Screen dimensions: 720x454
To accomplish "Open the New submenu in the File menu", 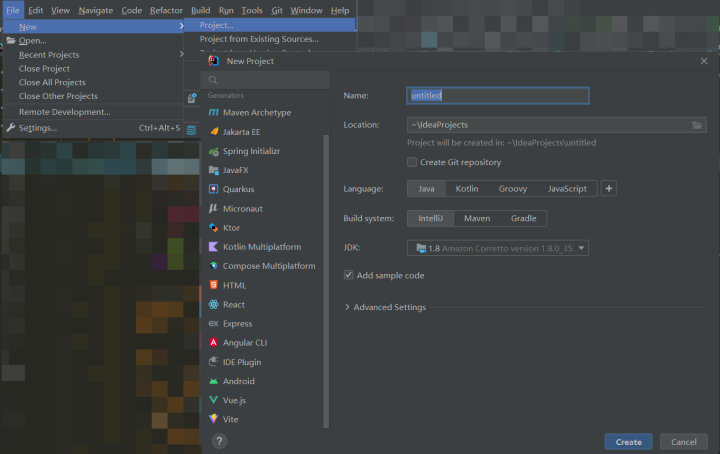I will click(93, 27).
